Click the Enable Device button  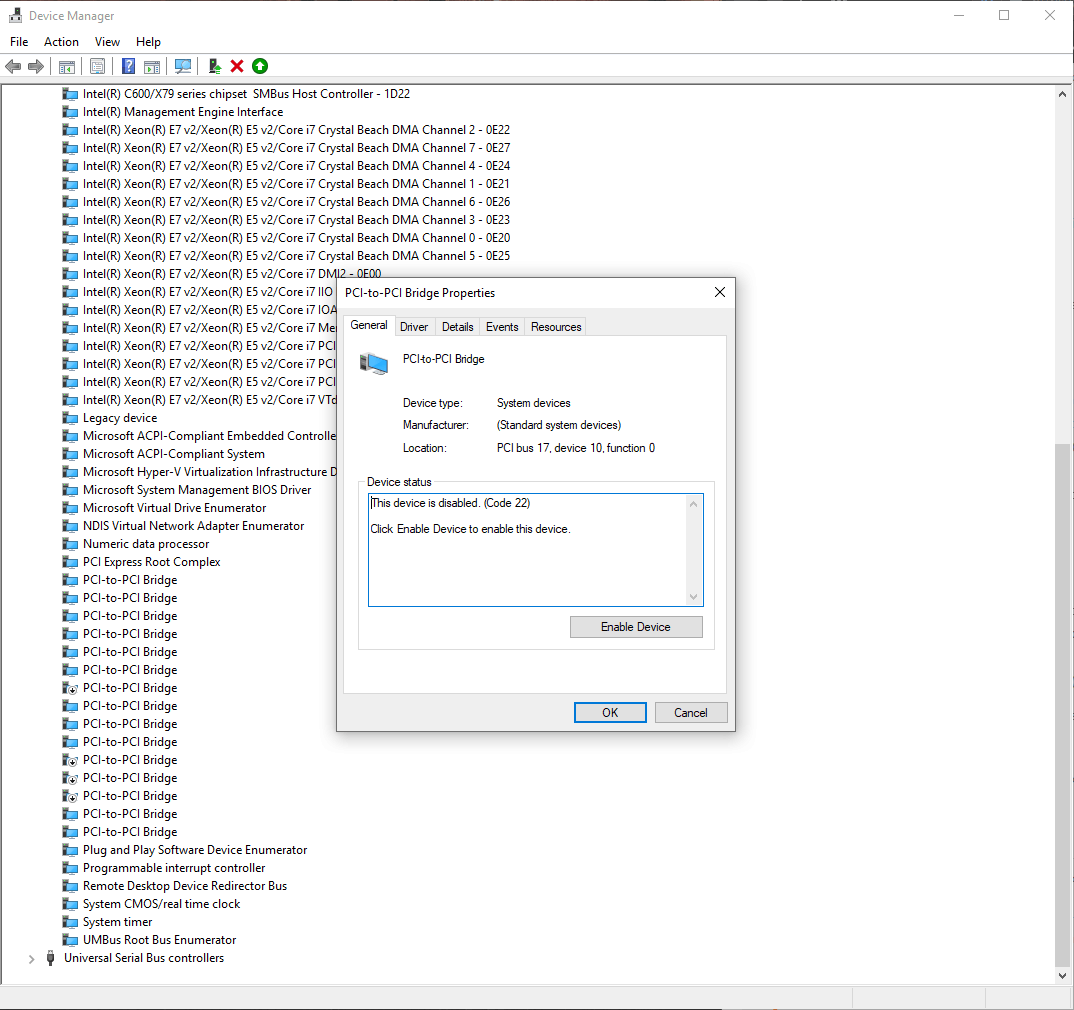pos(636,627)
